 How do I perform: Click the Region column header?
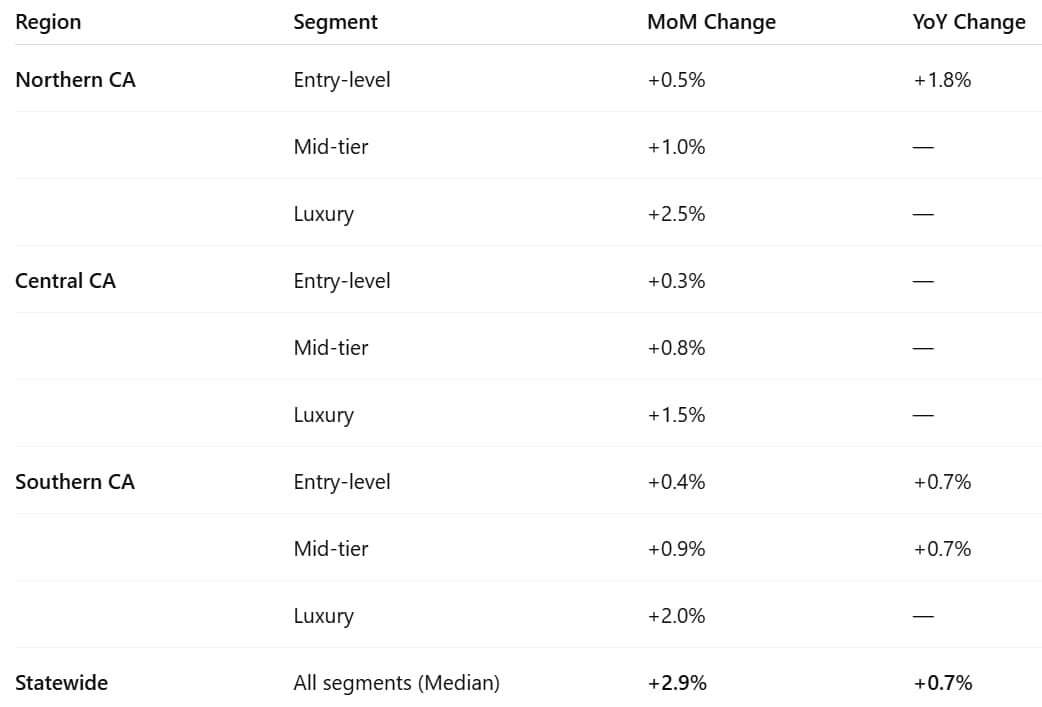point(48,22)
